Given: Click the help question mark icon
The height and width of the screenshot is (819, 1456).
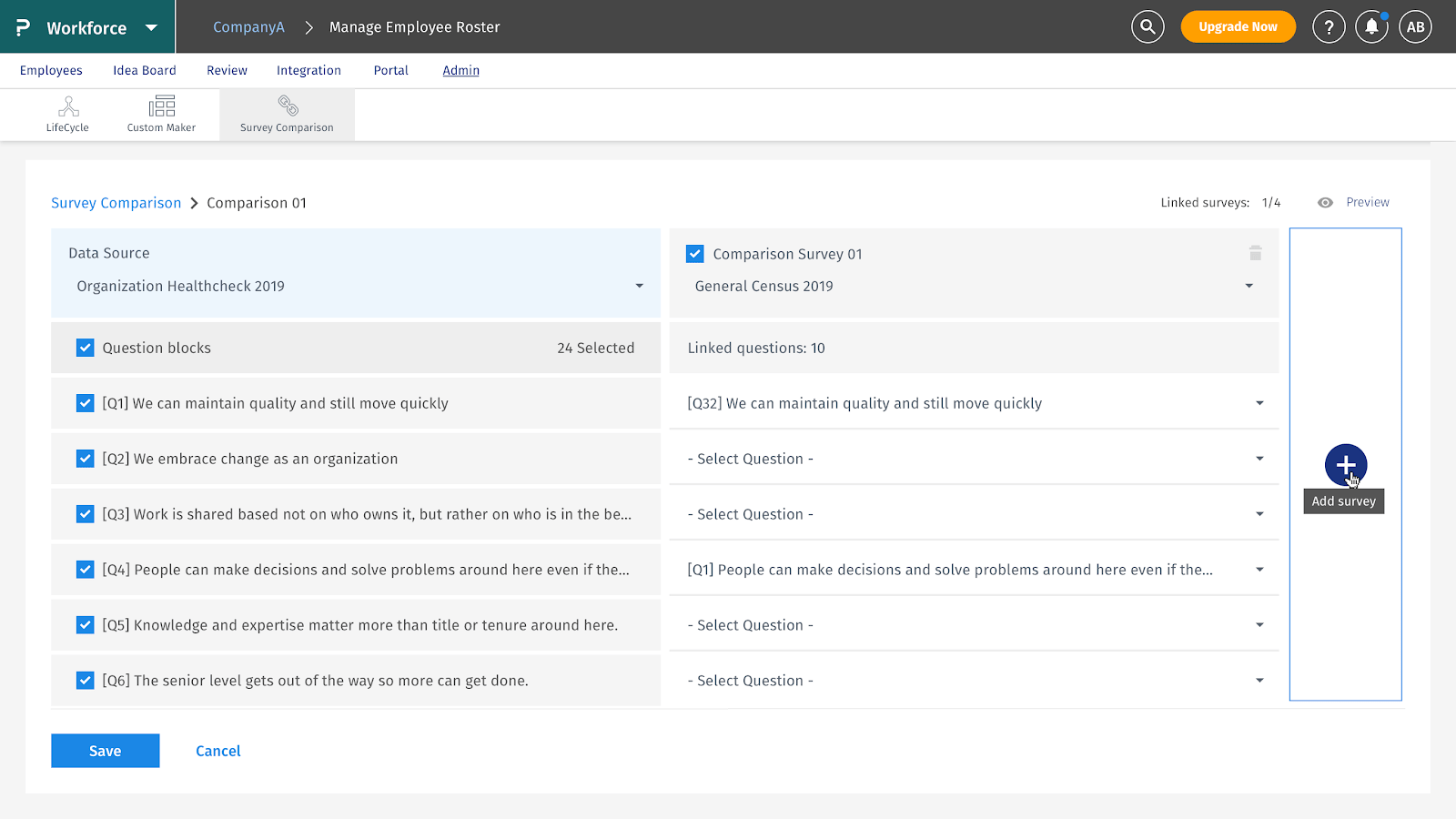Looking at the screenshot, I should 1329,27.
